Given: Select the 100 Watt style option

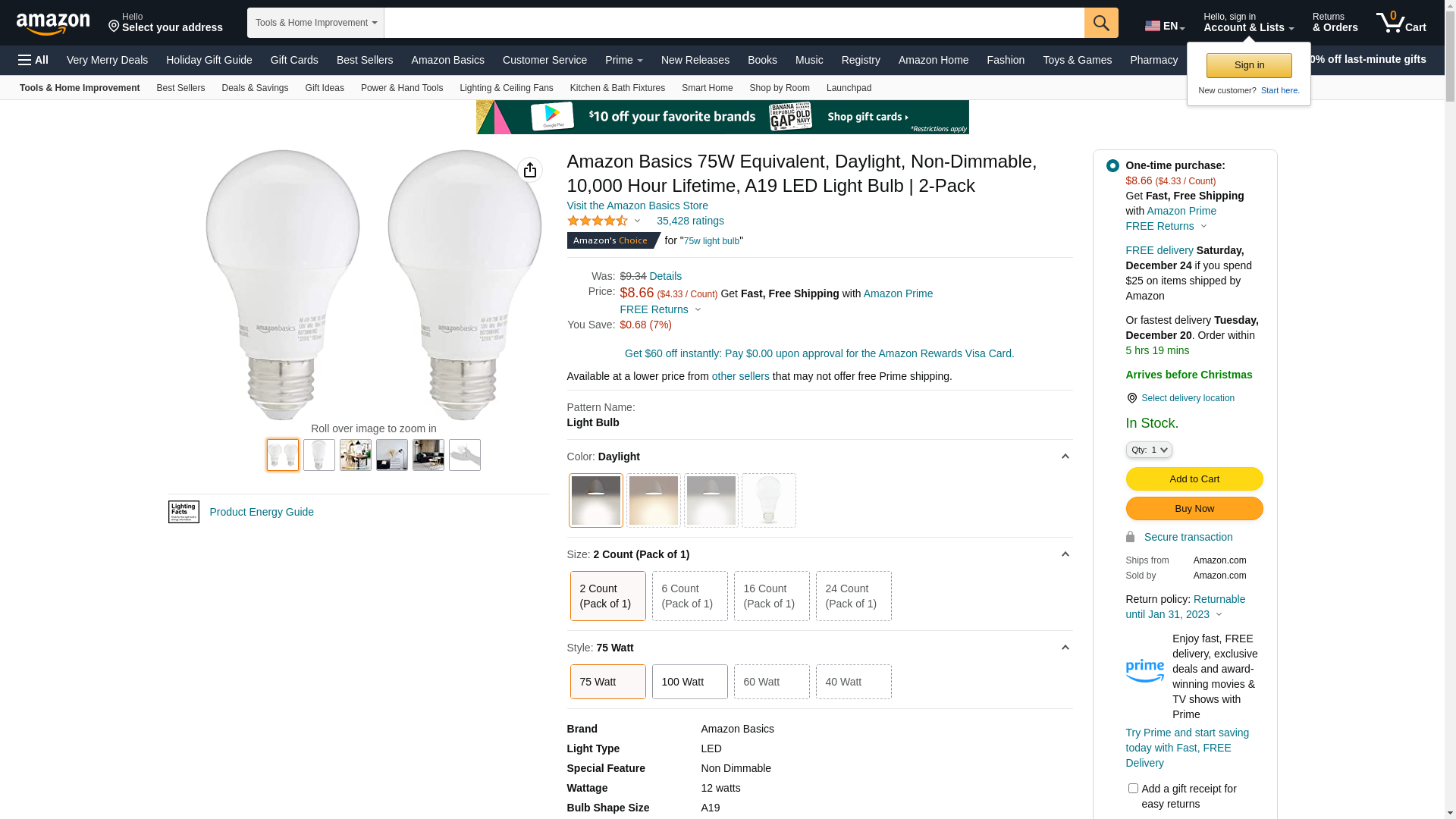Looking at the screenshot, I should tap(689, 682).
